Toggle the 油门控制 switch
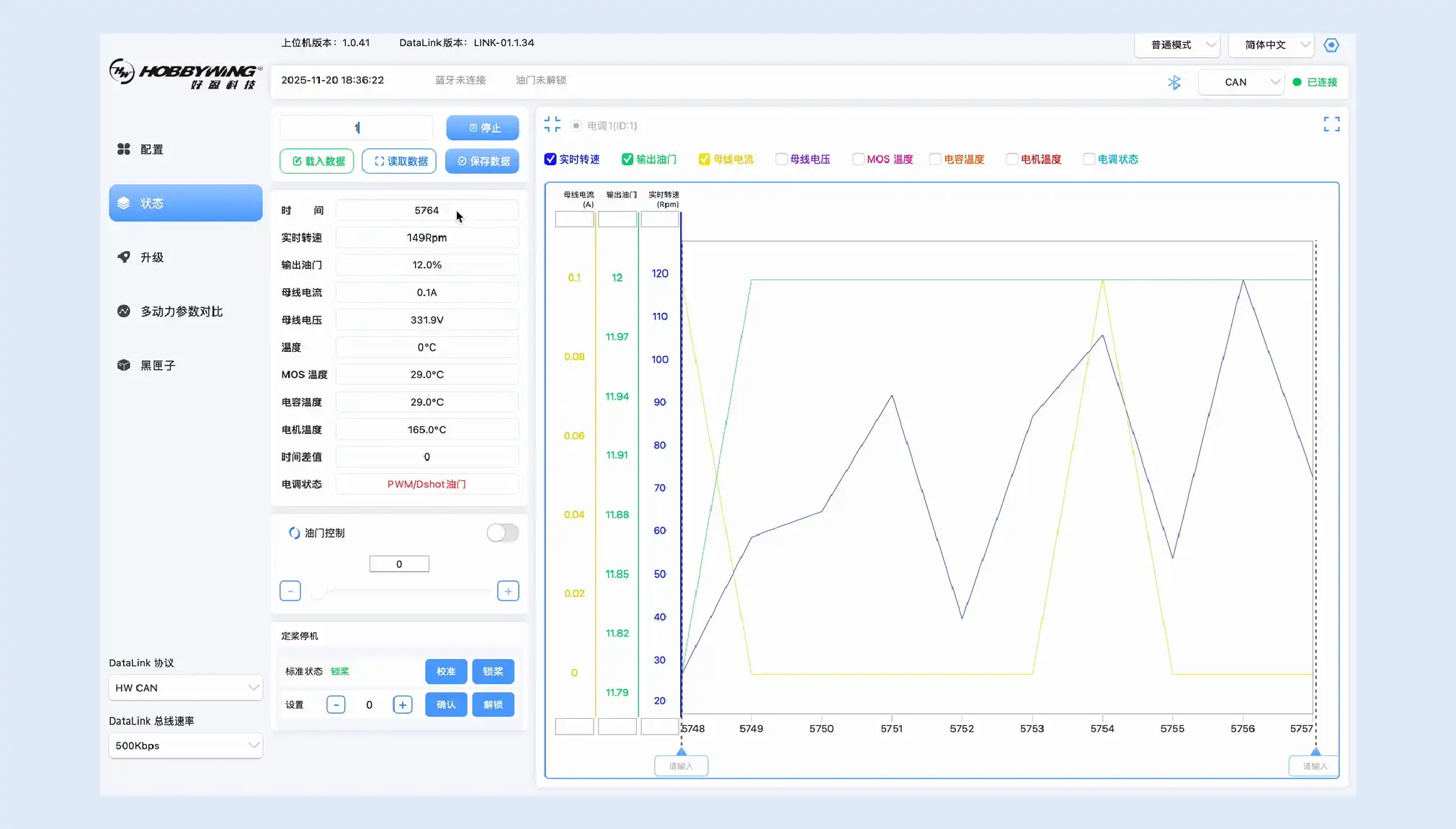This screenshot has height=829, width=1456. (x=503, y=533)
